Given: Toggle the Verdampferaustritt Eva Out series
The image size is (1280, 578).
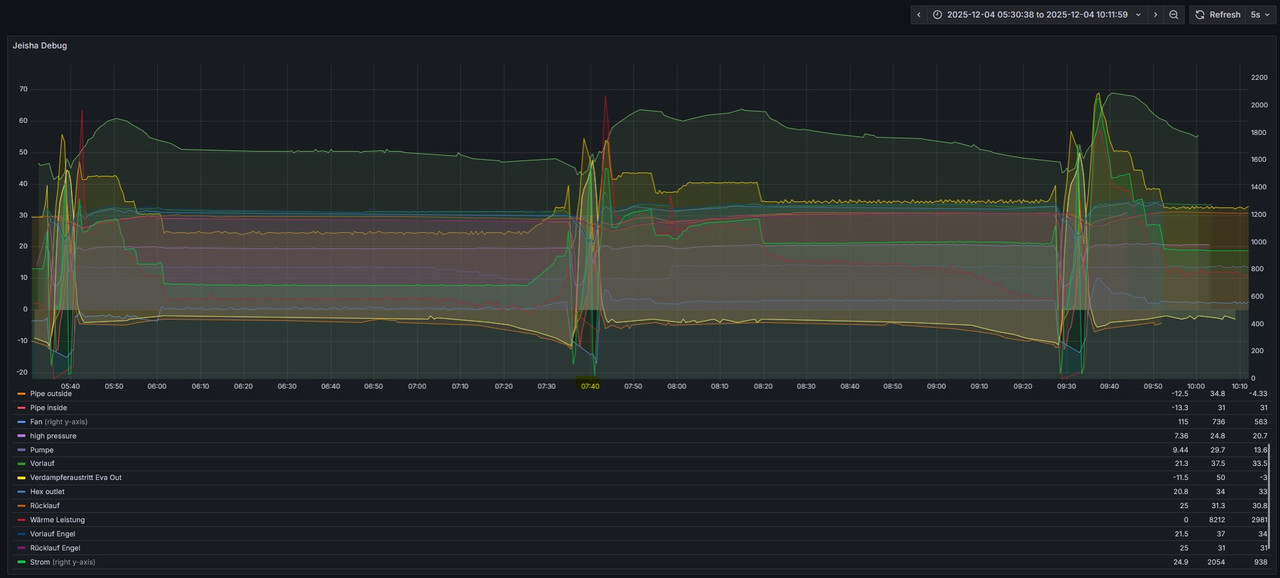Looking at the screenshot, I should (76, 478).
